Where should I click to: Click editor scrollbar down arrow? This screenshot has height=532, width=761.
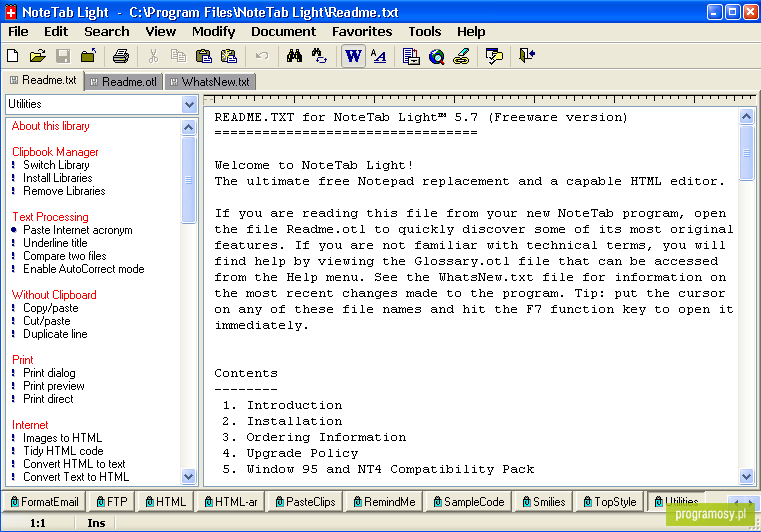746,477
